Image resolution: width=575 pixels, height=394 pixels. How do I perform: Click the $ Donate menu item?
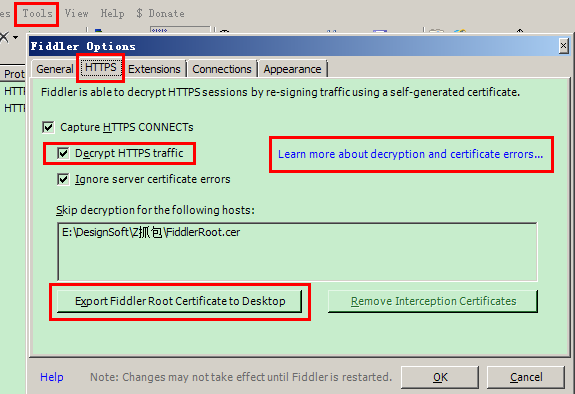[160, 14]
